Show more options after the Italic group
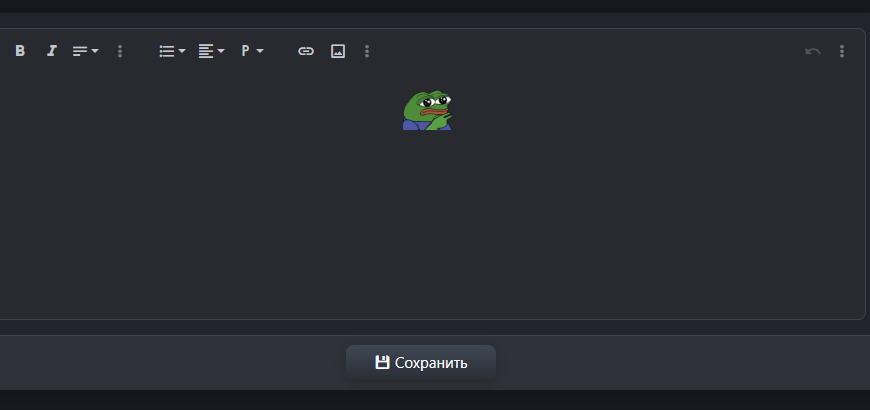870x410 pixels. click(120, 51)
